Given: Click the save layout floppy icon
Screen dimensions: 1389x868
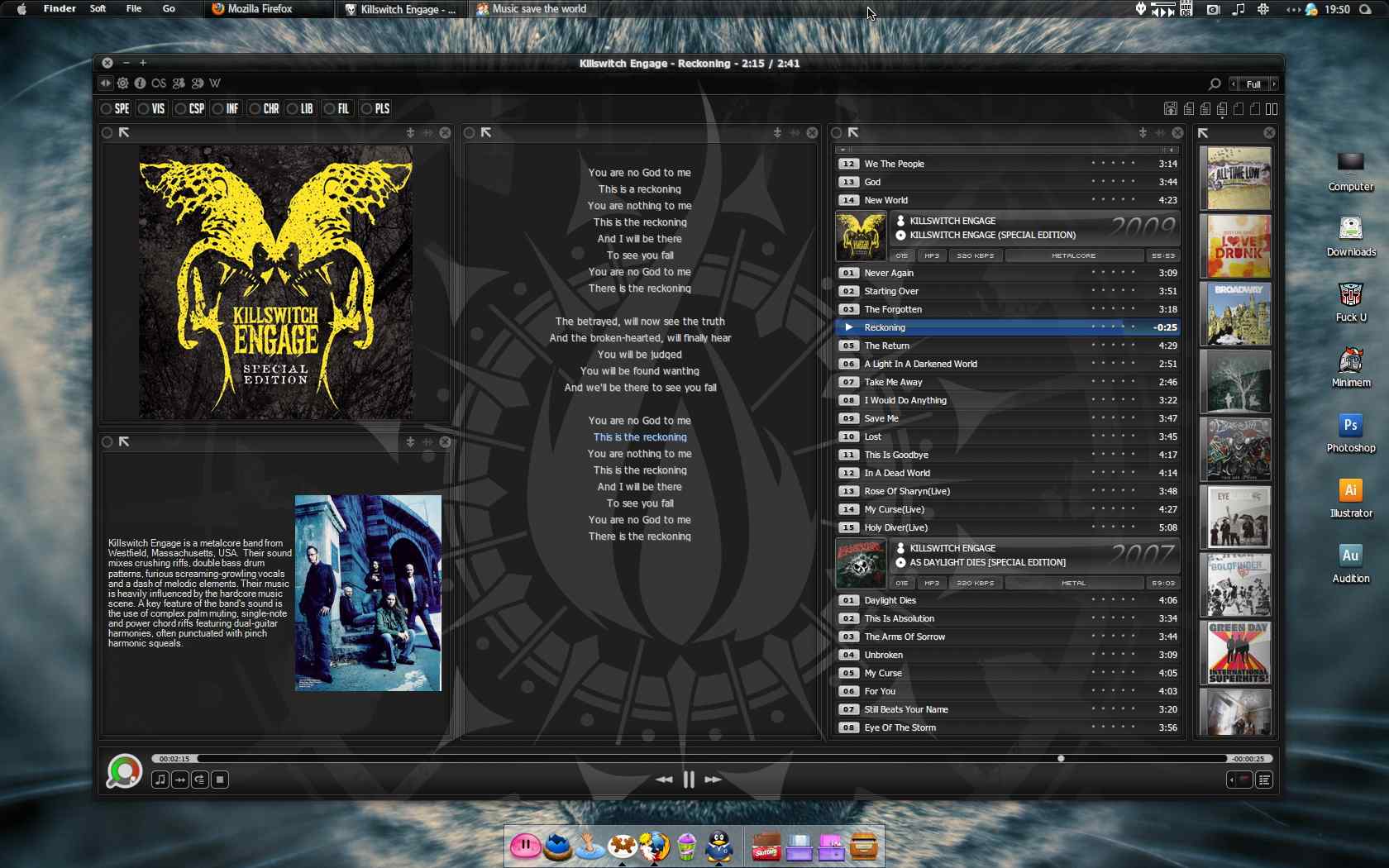Looking at the screenshot, I should 1171,108.
